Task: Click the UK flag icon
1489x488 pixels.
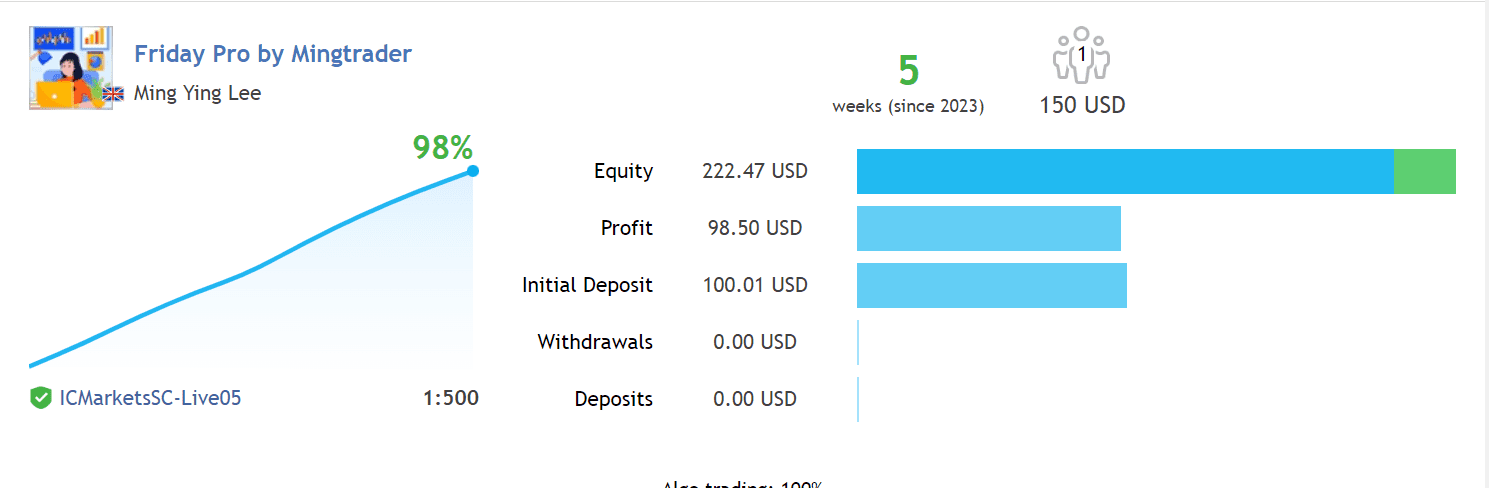Action: pyautogui.click(x=114, y=94)
